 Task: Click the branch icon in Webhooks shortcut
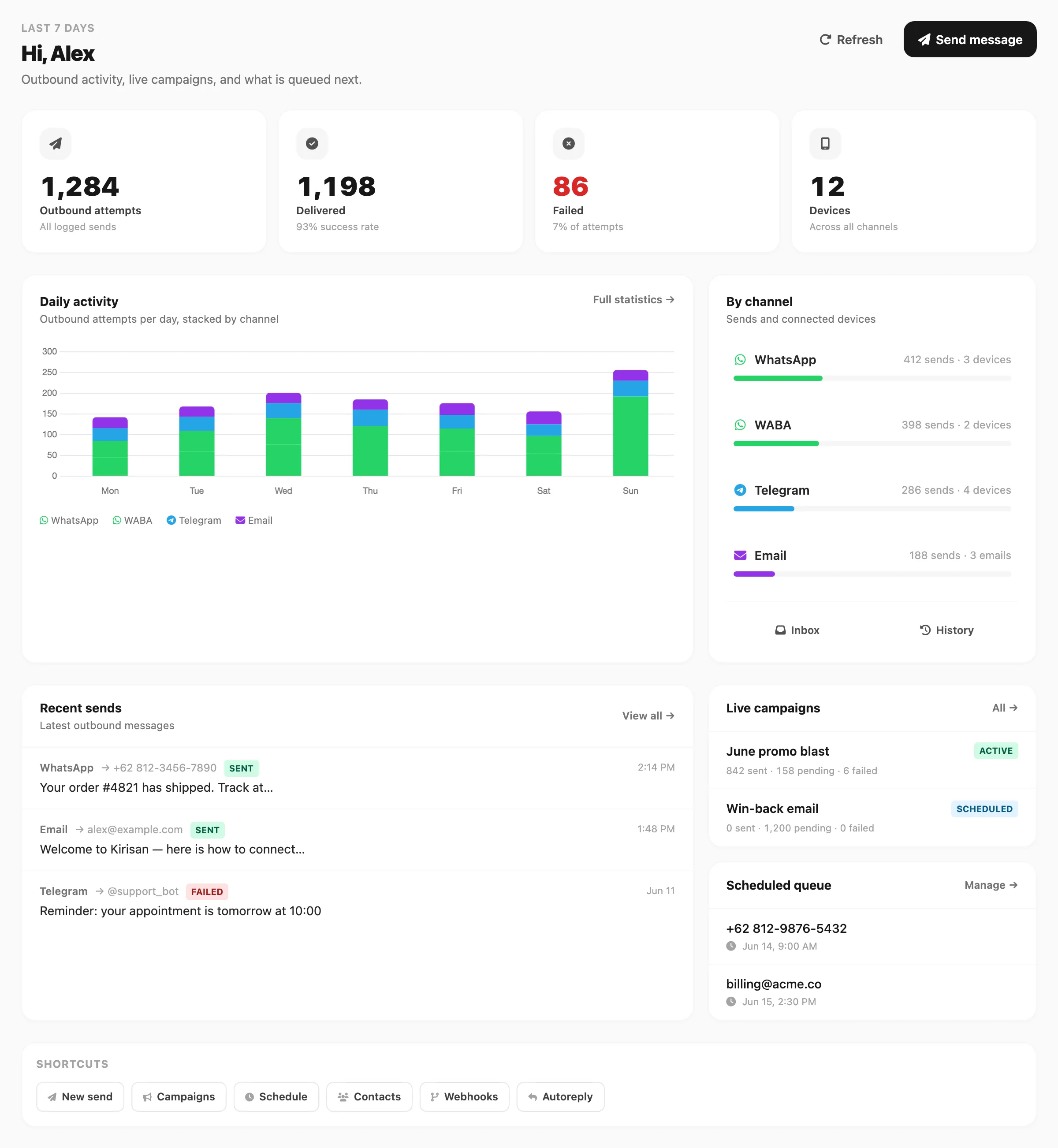click(435, 1097)
